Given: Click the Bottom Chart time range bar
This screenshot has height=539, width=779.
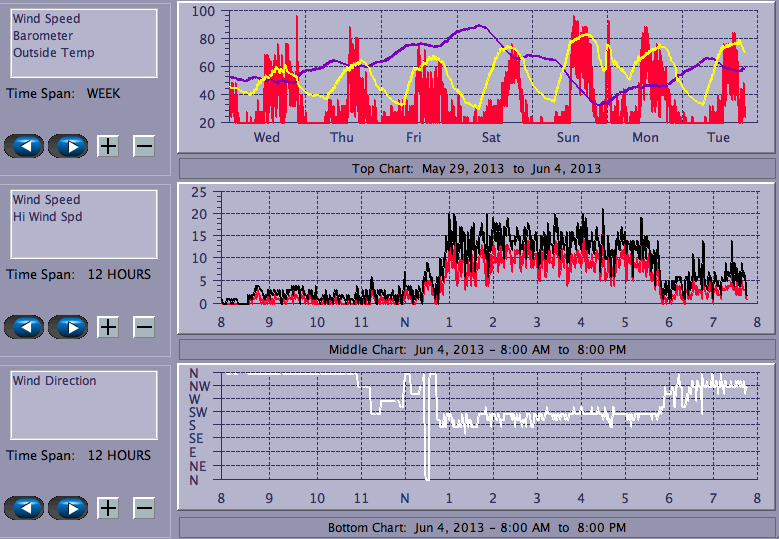Looking at the screenshot, I should [476, 528].
